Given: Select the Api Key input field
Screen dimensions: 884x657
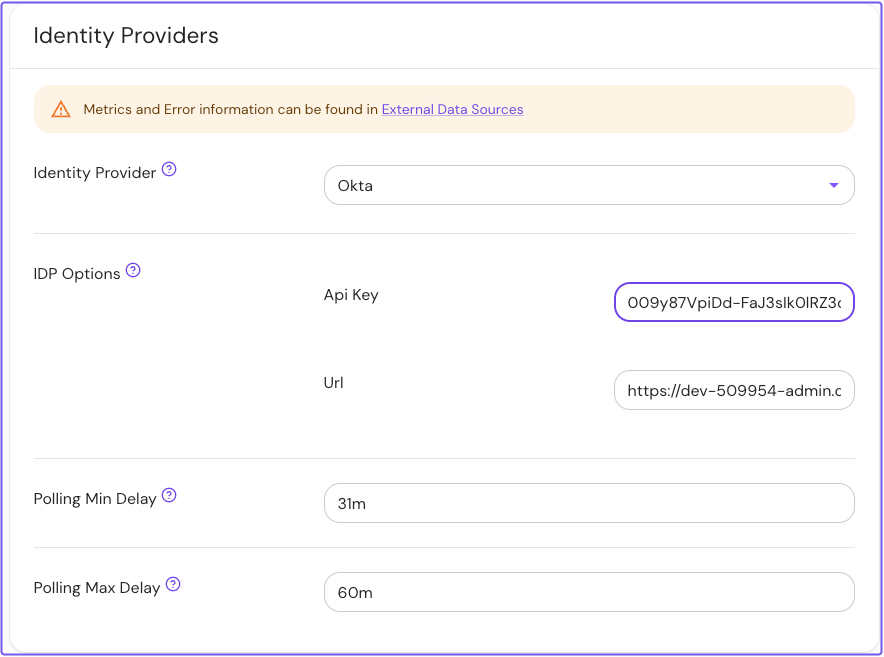Looking at the screenshot, I should click(x=734, y=302).
